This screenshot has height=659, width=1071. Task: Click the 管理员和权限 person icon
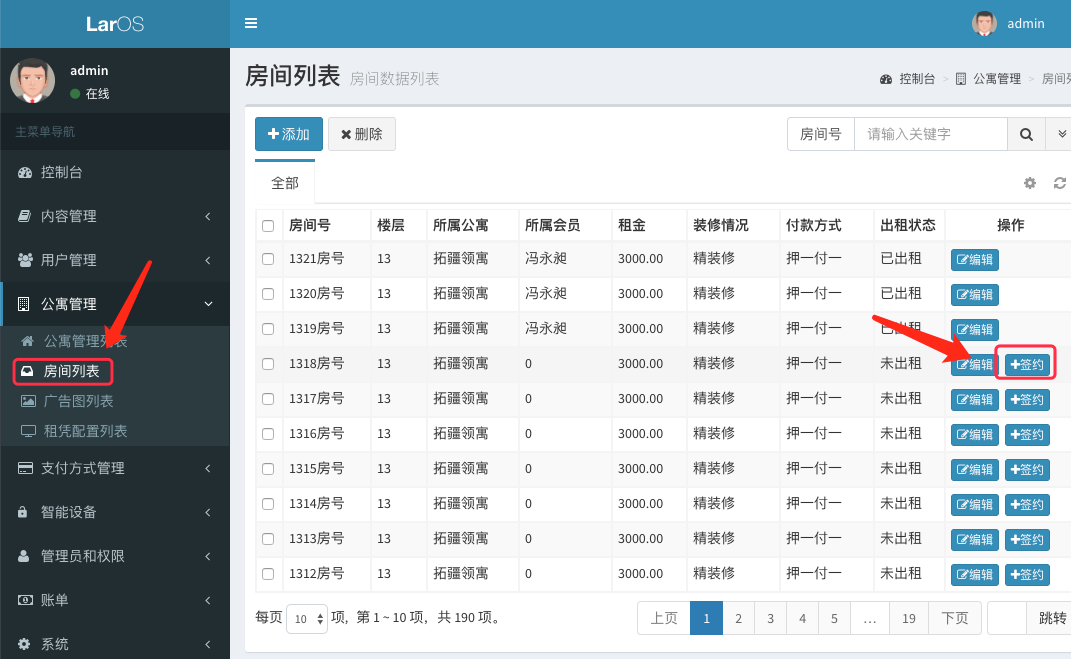pos(23,556)
